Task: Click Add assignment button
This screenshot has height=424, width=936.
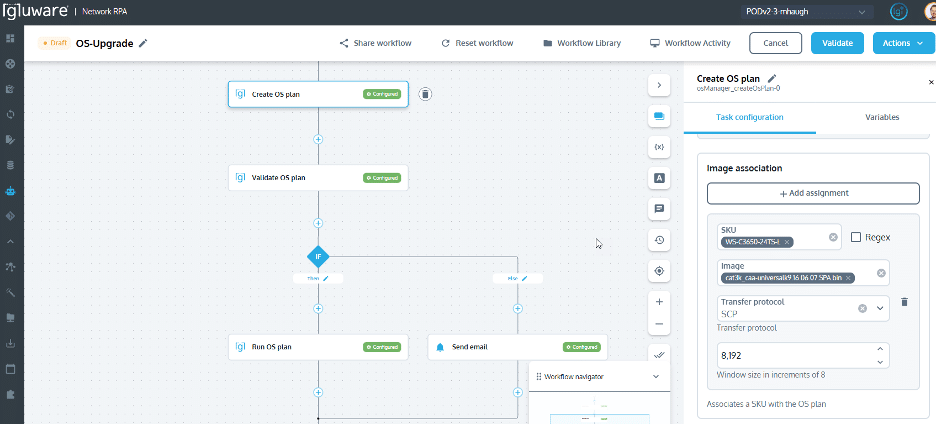Action: 812,193
